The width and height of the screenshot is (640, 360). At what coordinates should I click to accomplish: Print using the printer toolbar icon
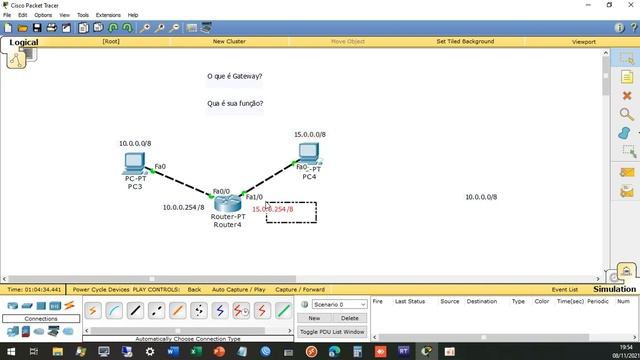[x=51, y=28]
